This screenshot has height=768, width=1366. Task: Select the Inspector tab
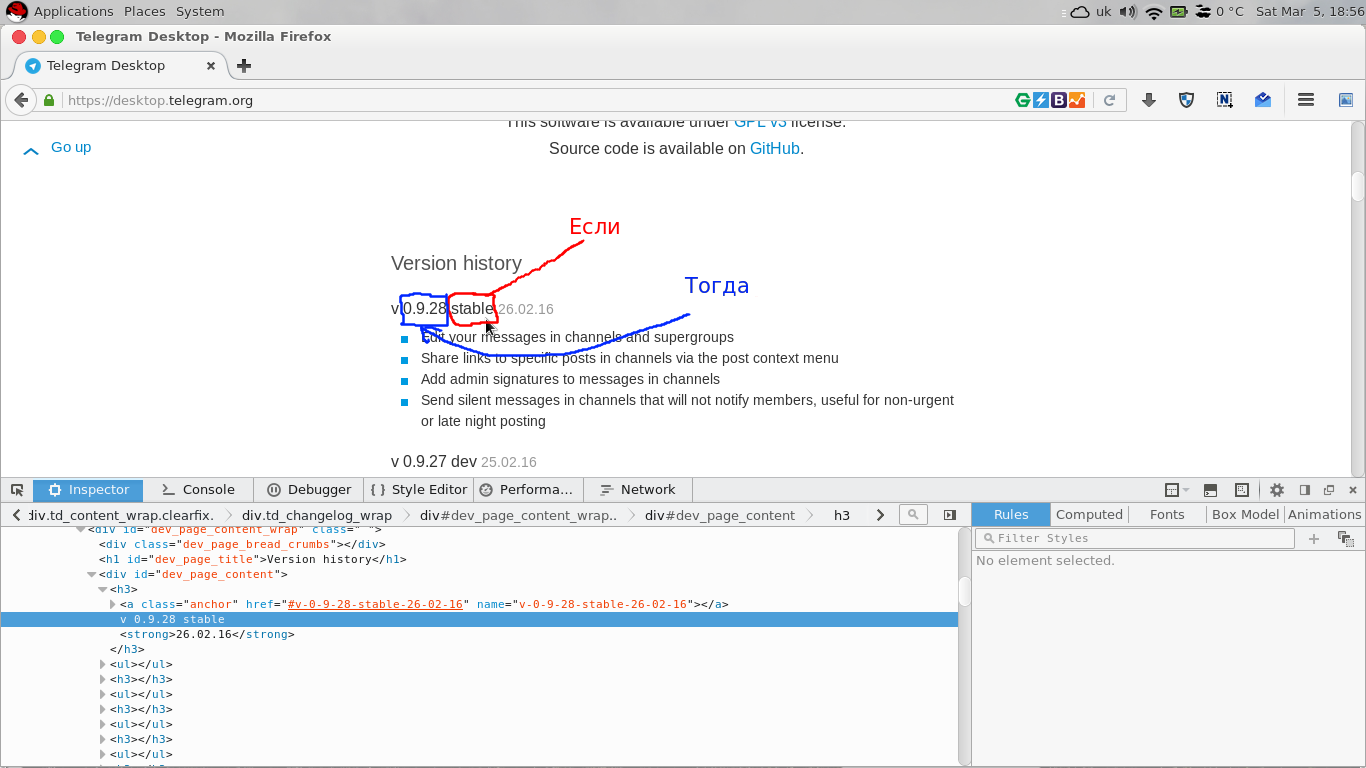click(88, 490)
